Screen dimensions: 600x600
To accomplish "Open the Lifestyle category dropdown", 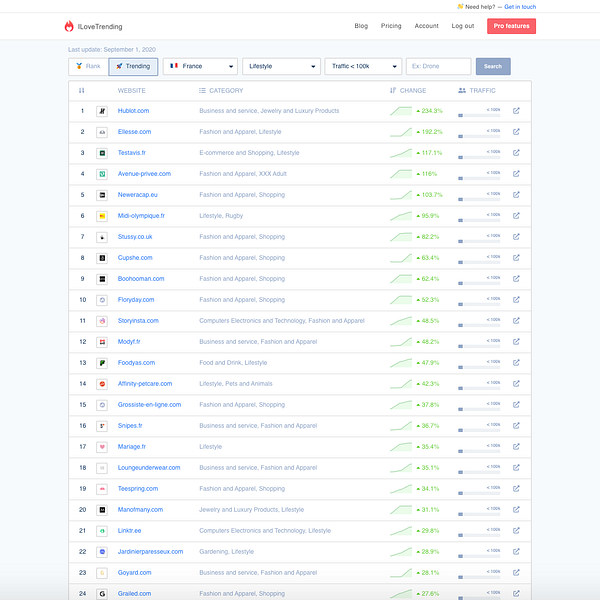I will point(281,67).
